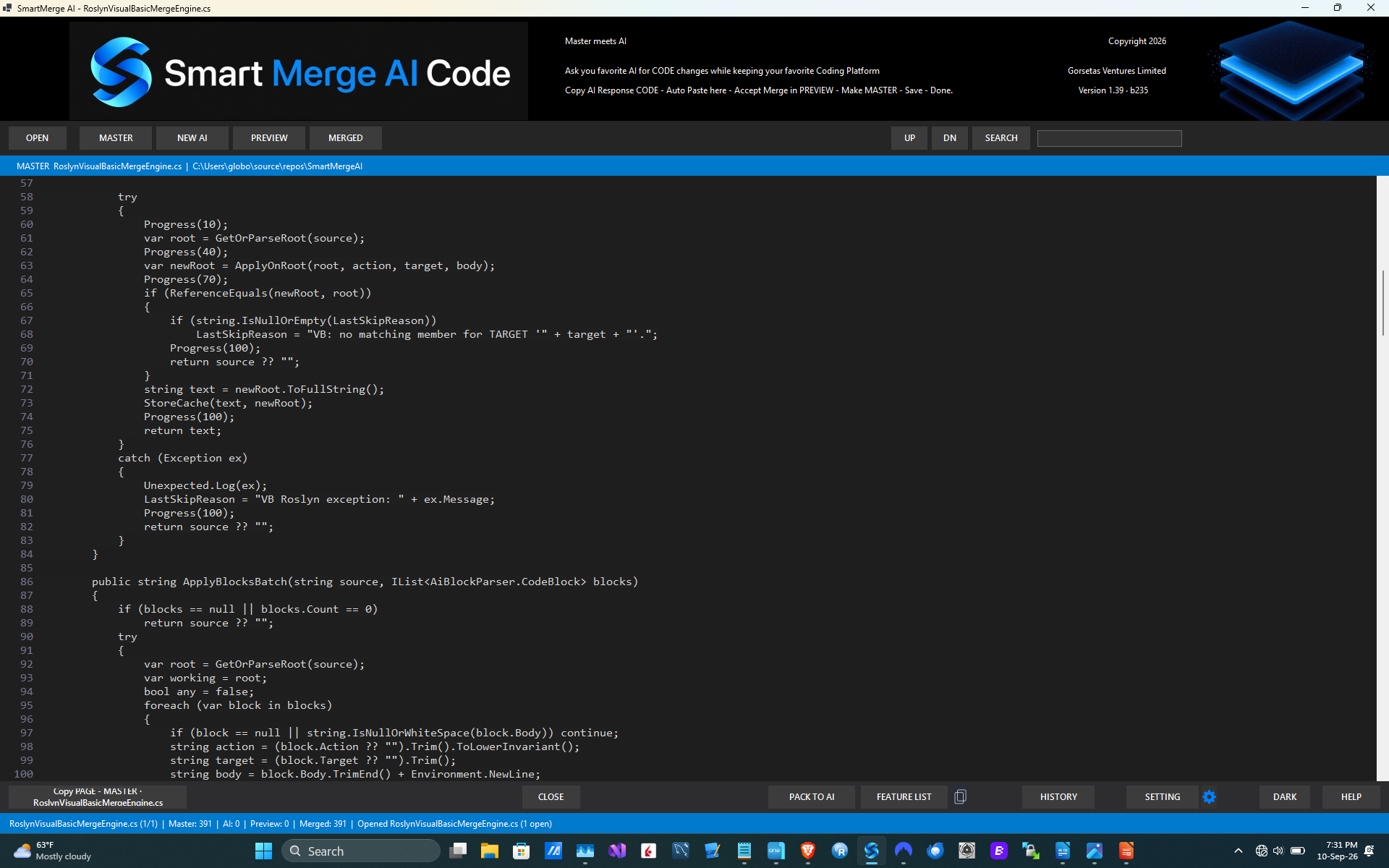1389x868 pixels.
Task: Click the CLOSE button
Action: pos(551,796)
